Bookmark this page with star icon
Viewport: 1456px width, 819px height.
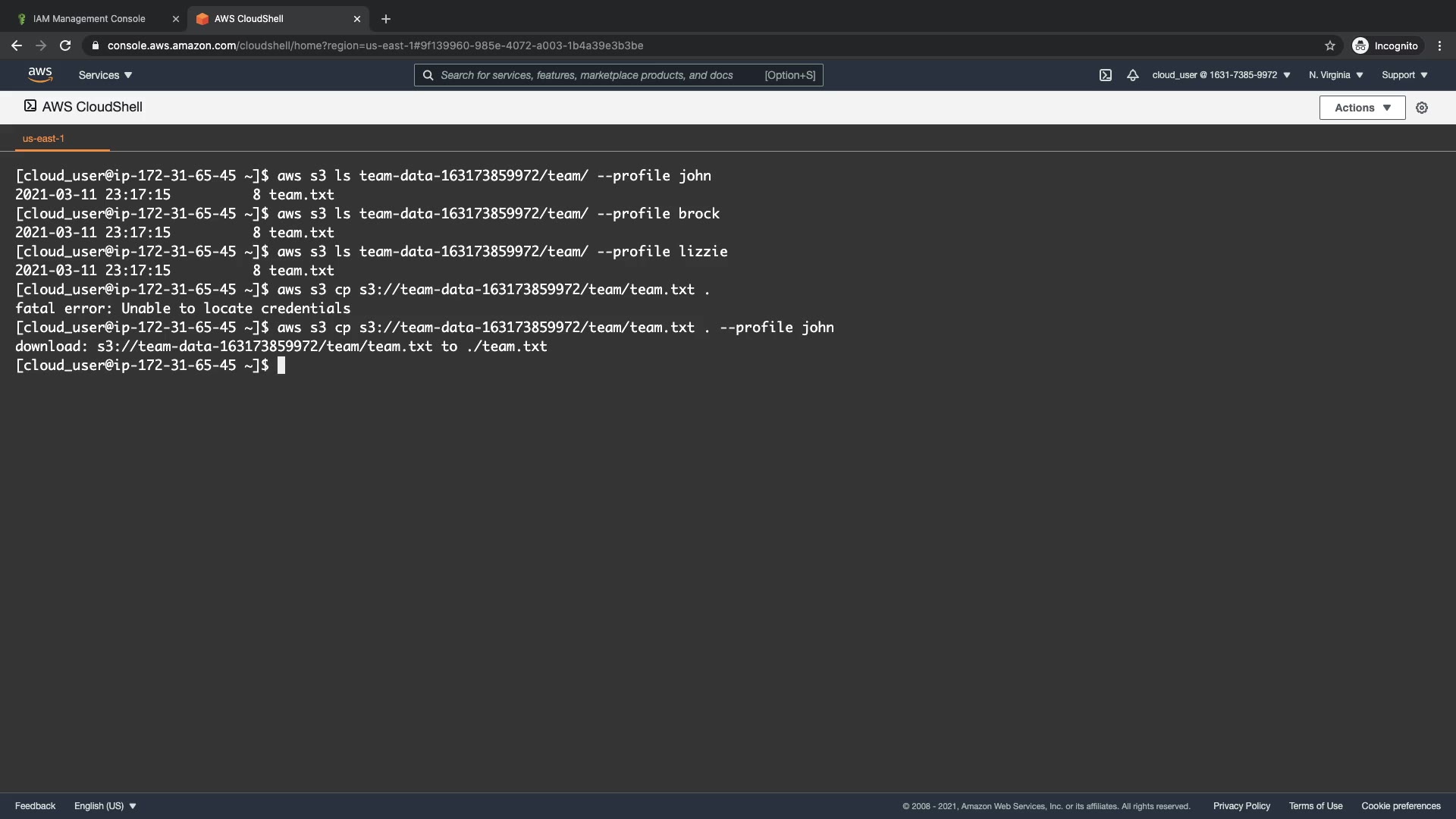(1329, 45)
